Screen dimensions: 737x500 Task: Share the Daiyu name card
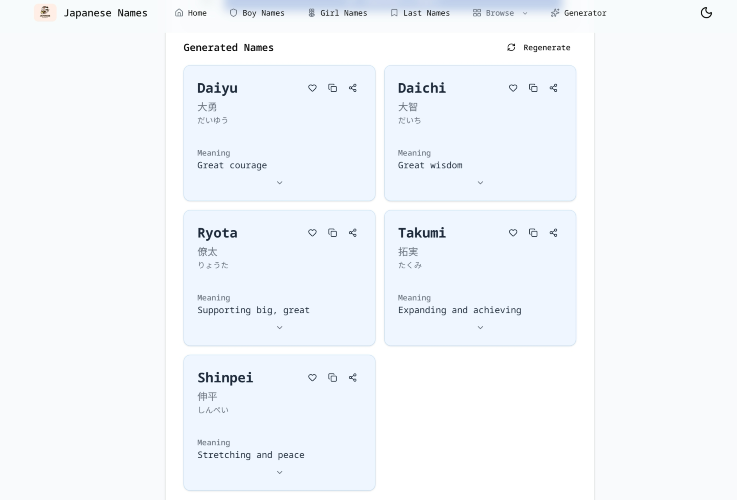pyautogui.click(x=352, y=88)
